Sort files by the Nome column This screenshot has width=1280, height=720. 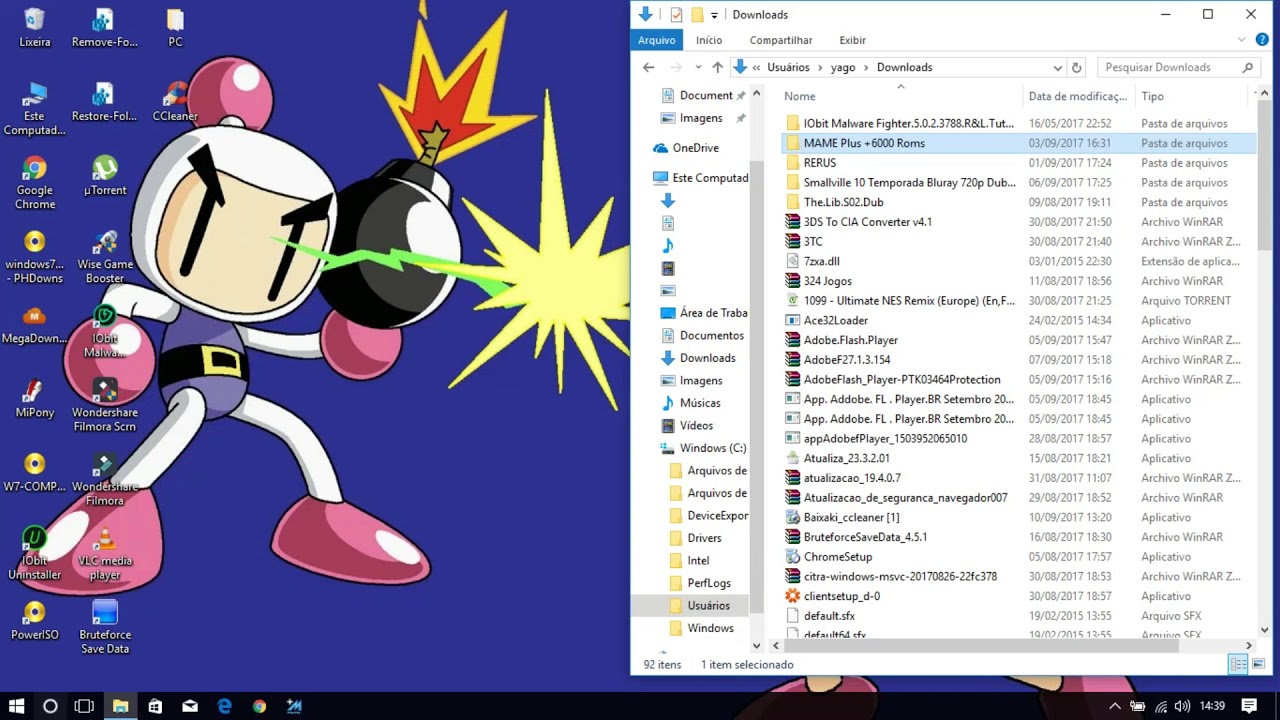tap(900, 96)
